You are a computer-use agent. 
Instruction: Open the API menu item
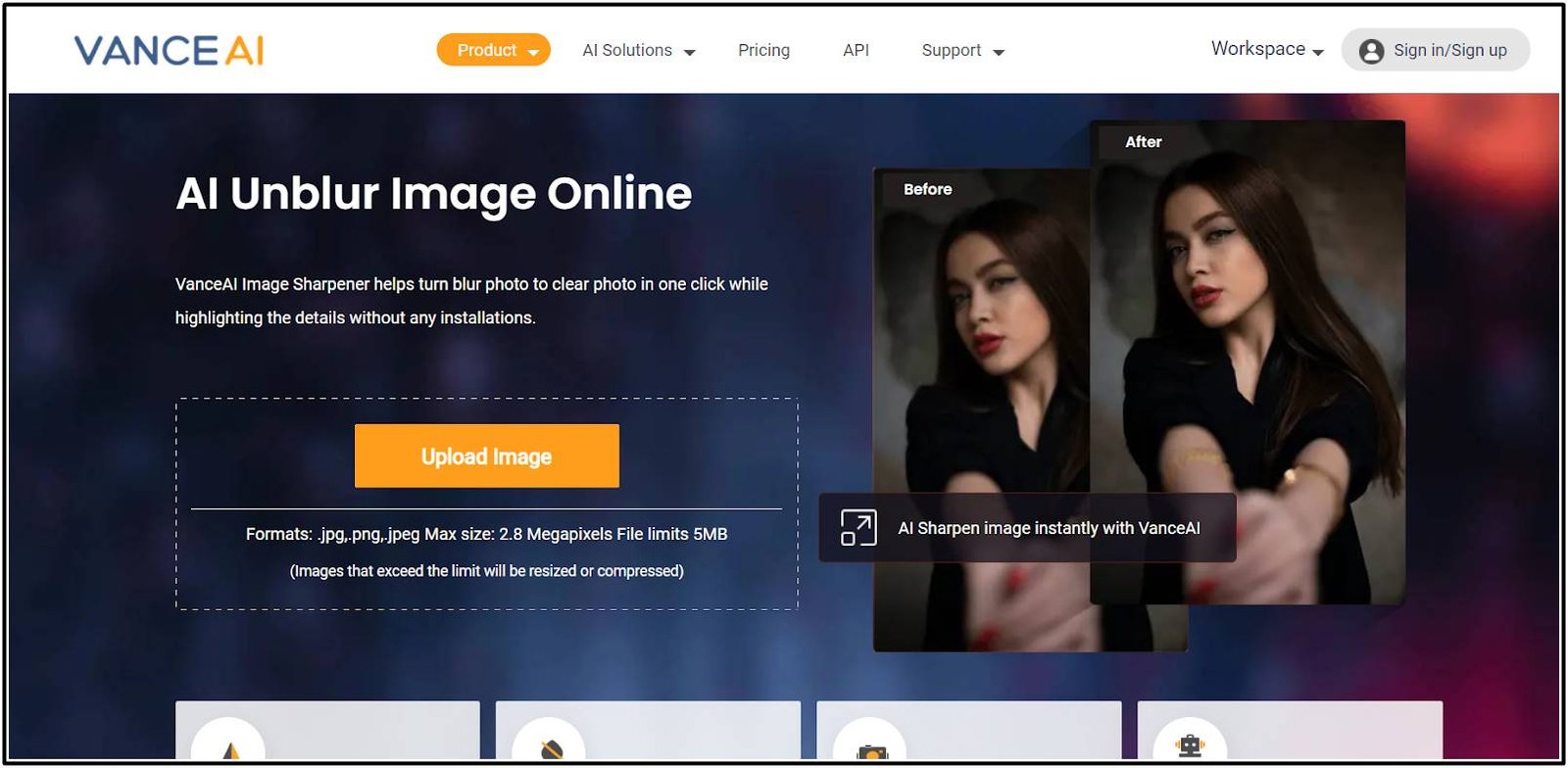click(x=856, y=50)
